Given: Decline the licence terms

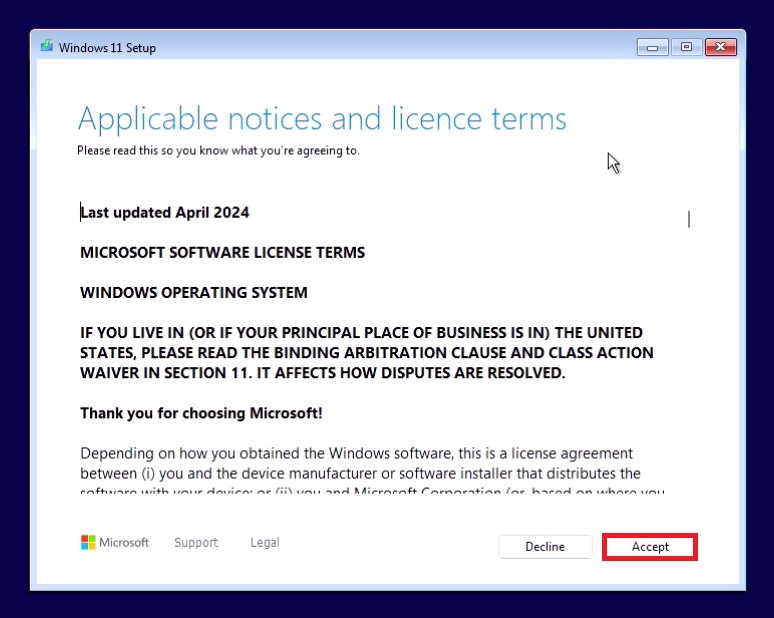Looking at the screenshot, I should point(545,547).
